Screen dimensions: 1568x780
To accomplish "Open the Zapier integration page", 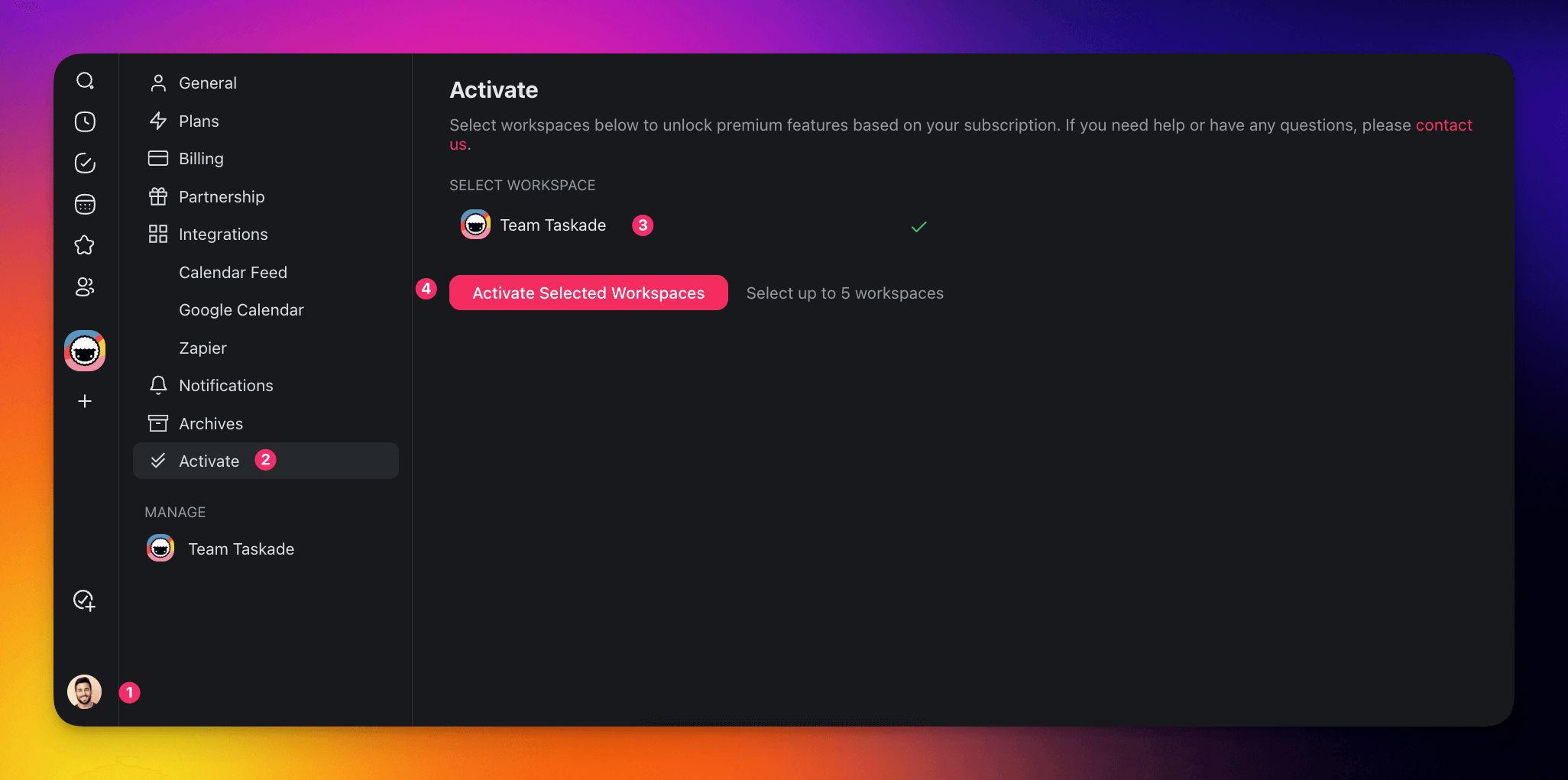I will [x=202, y=348].
